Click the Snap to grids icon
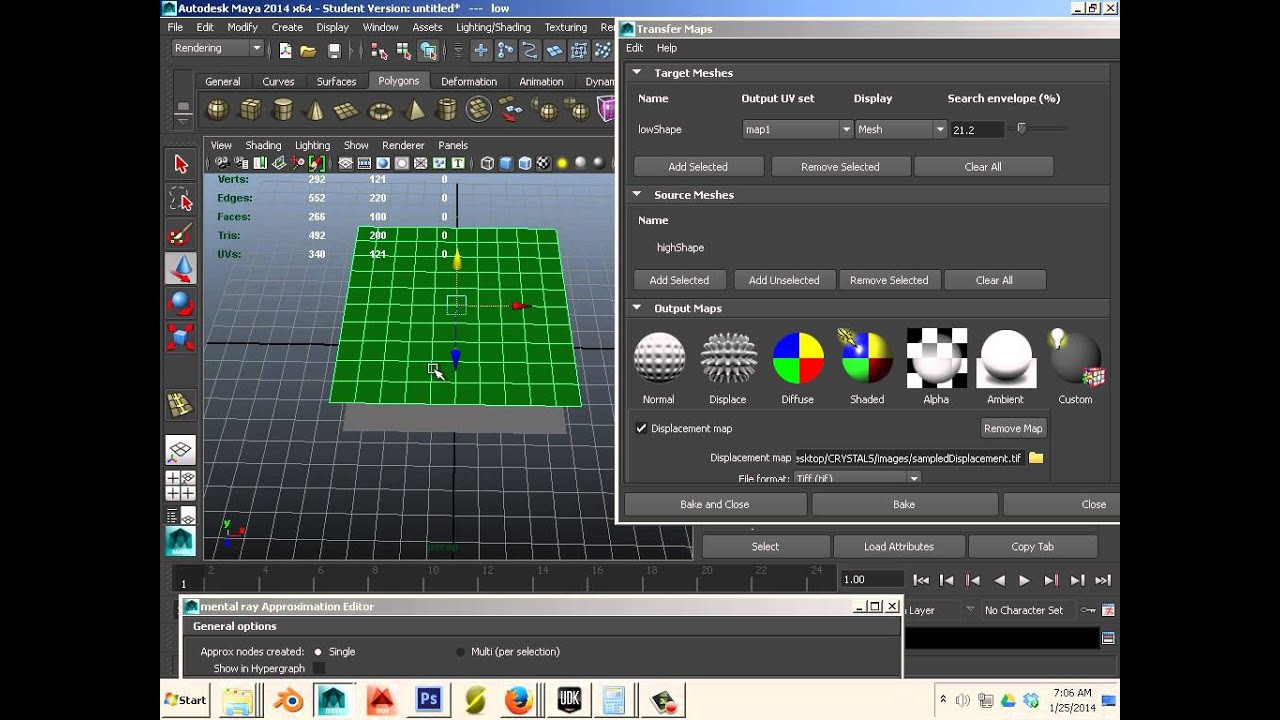The width and height of the screenshot is (1280, 720). click(481, 50)
